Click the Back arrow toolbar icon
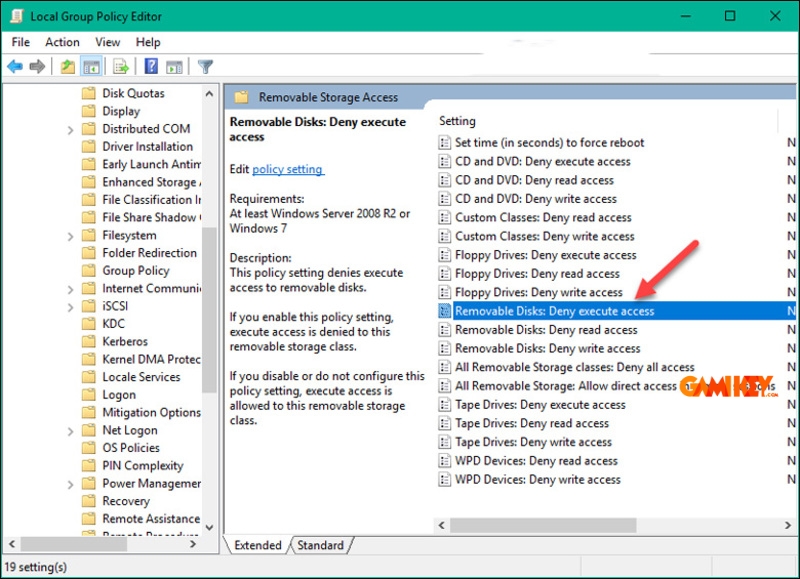 coord(15,66)
